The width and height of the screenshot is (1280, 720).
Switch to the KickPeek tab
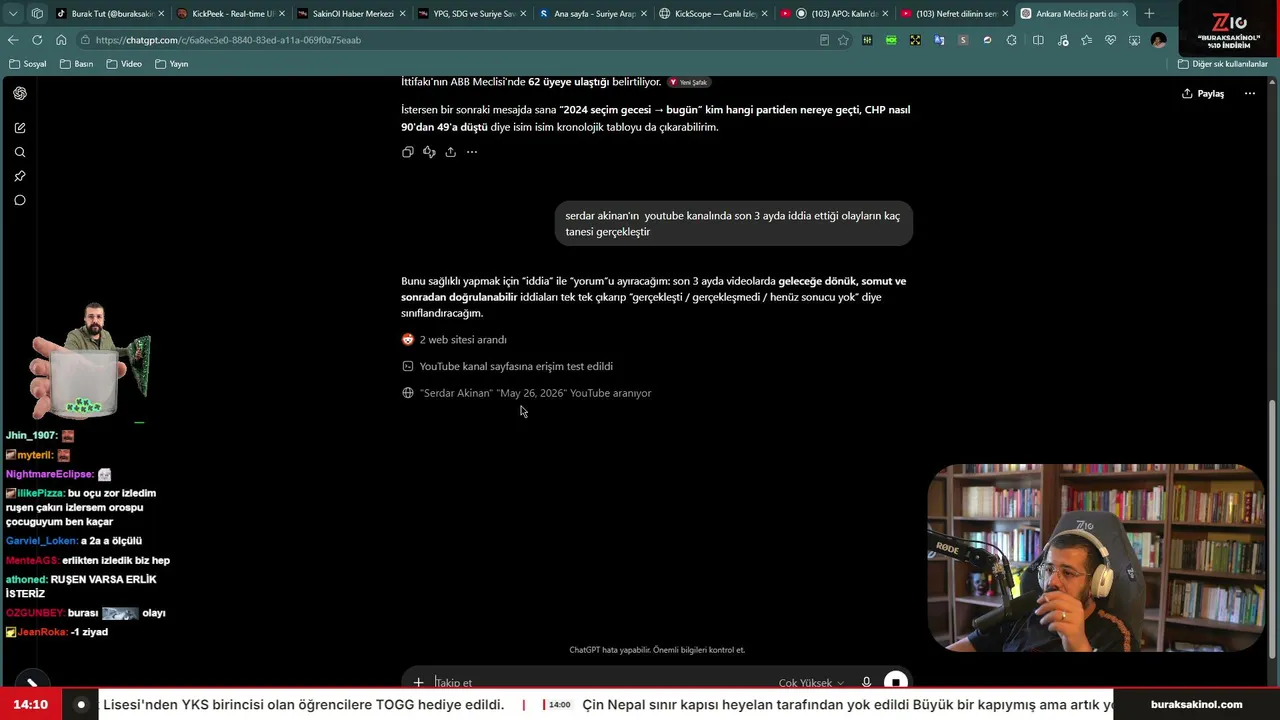[230, 14]
